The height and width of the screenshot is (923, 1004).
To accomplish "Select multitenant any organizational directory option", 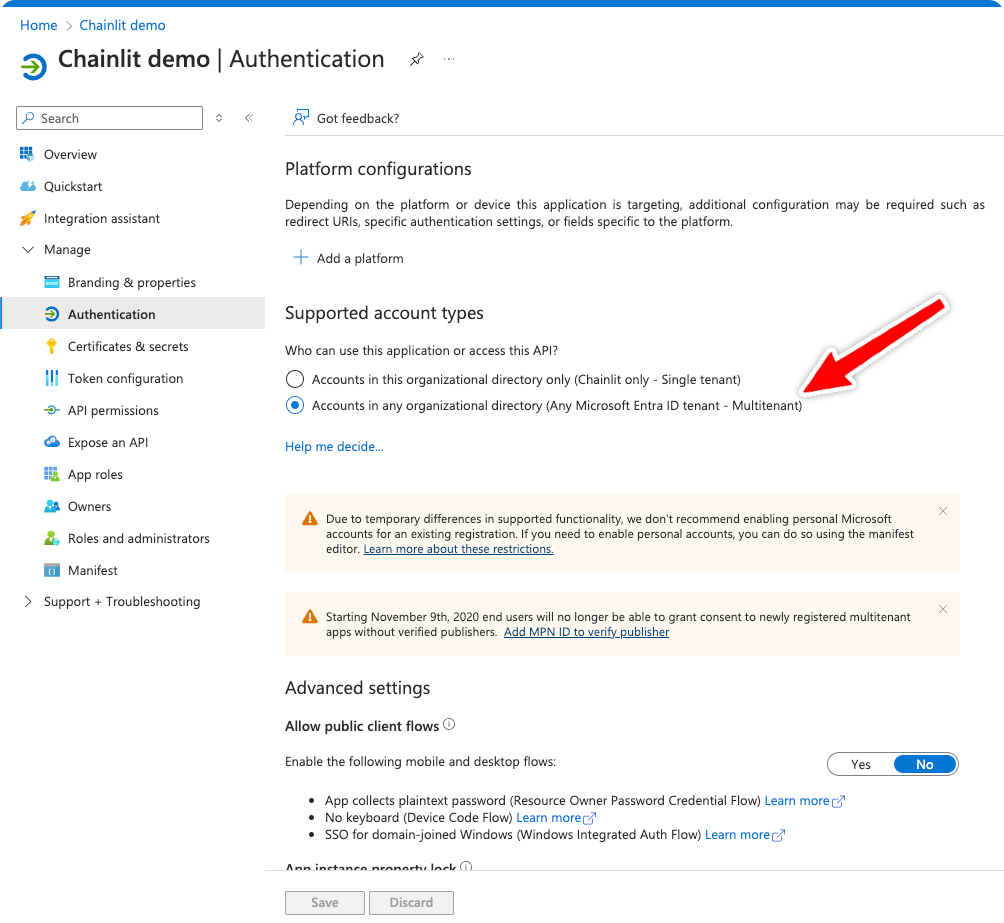I will point(295,405).
